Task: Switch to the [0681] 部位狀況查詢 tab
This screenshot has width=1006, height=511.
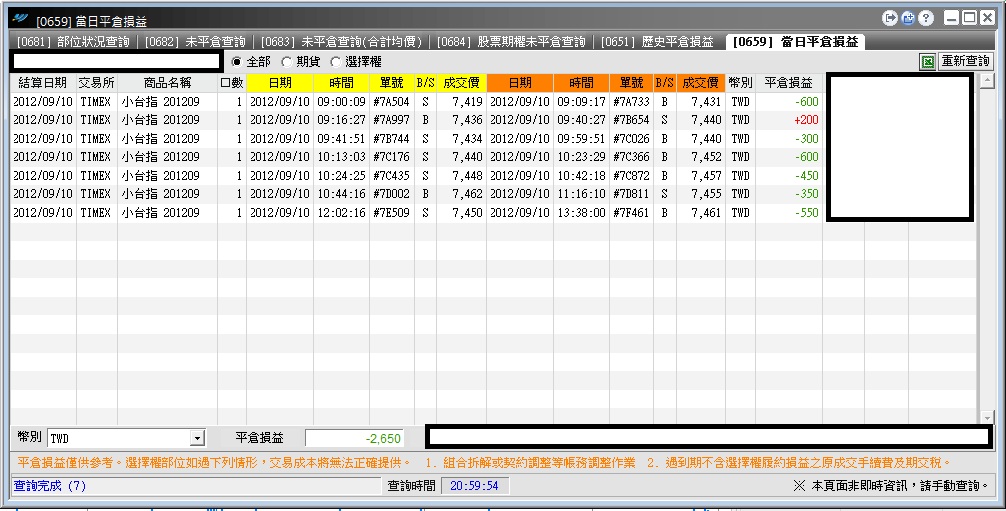Action: click(73, 42)
